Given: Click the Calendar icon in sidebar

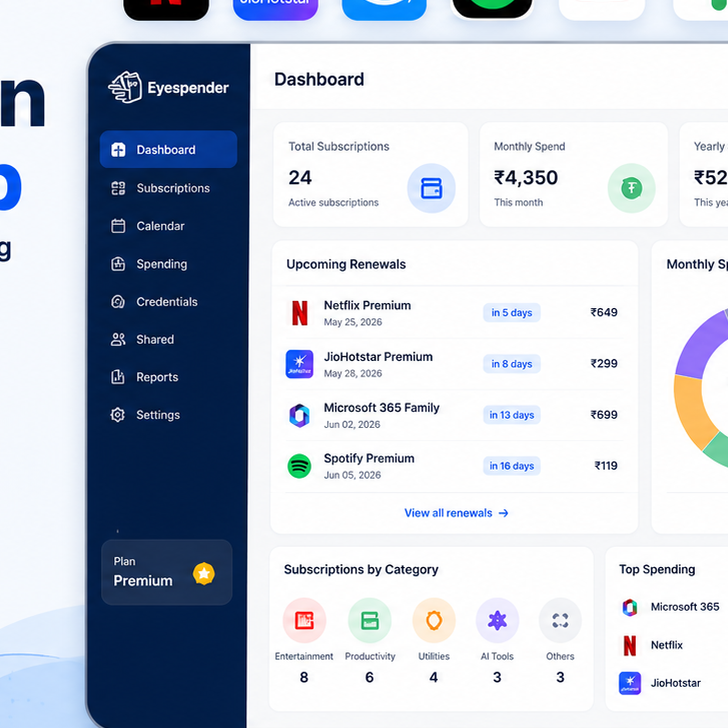Looking at the screenshot, I should pyautogui.click(x=118, y=226).
